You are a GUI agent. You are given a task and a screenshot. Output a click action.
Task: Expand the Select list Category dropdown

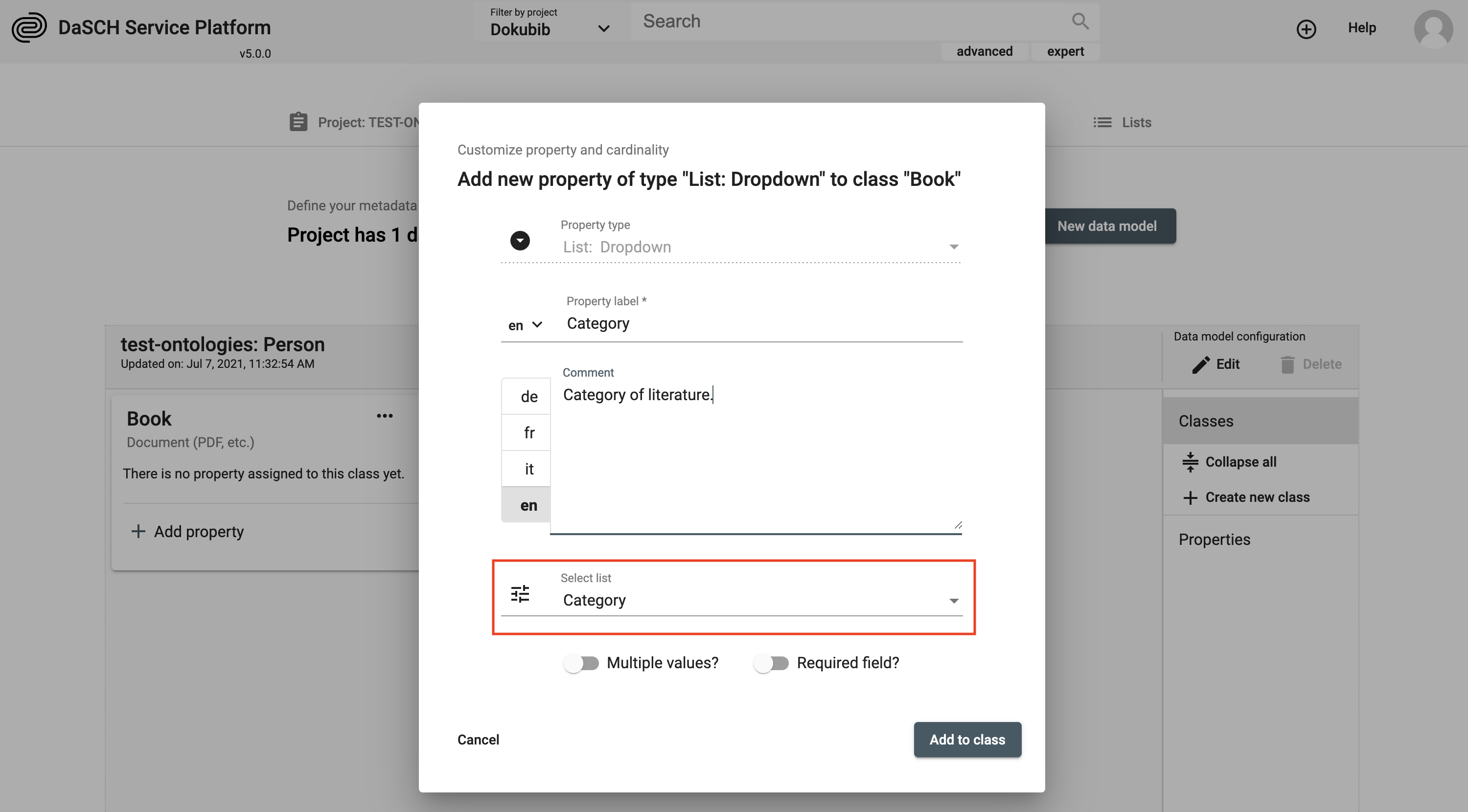click(955, 600)
